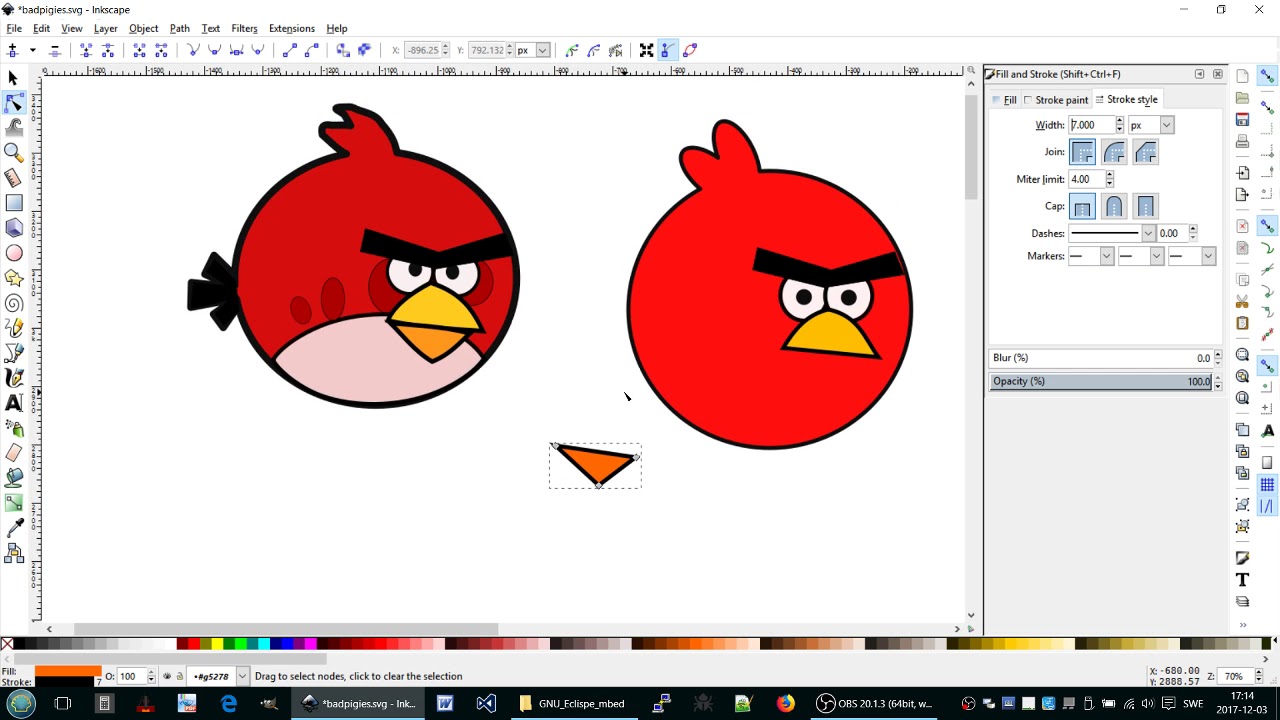Switch to the Stroke paint tab
The height and width of the screenshot is (720, 1280).
point(1055,100)
